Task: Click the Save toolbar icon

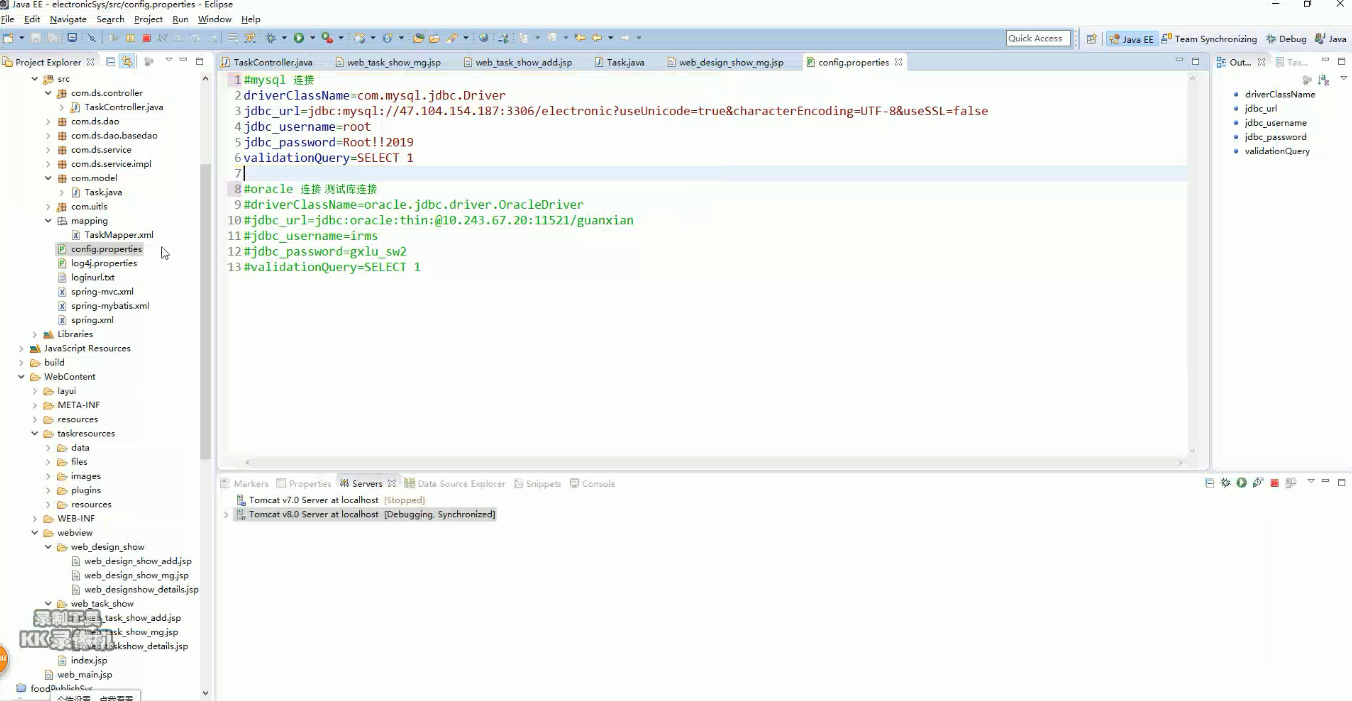Action: pyautogui.click(x=36, y=38)
